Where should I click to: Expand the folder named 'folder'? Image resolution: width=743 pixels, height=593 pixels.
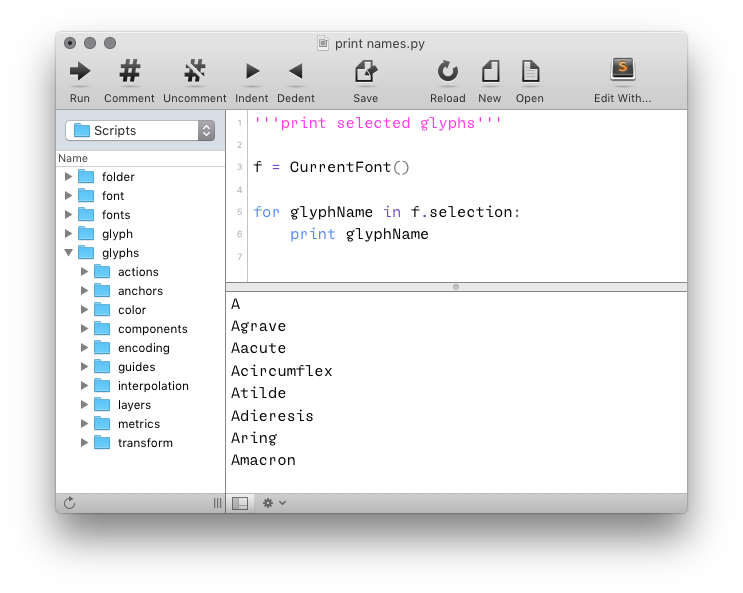pyautogui.click(x=68, y=176)
